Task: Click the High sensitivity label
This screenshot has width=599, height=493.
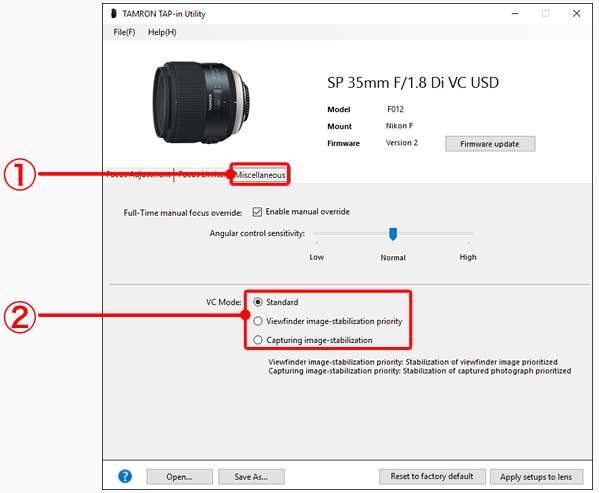Action: pos(468,257)
